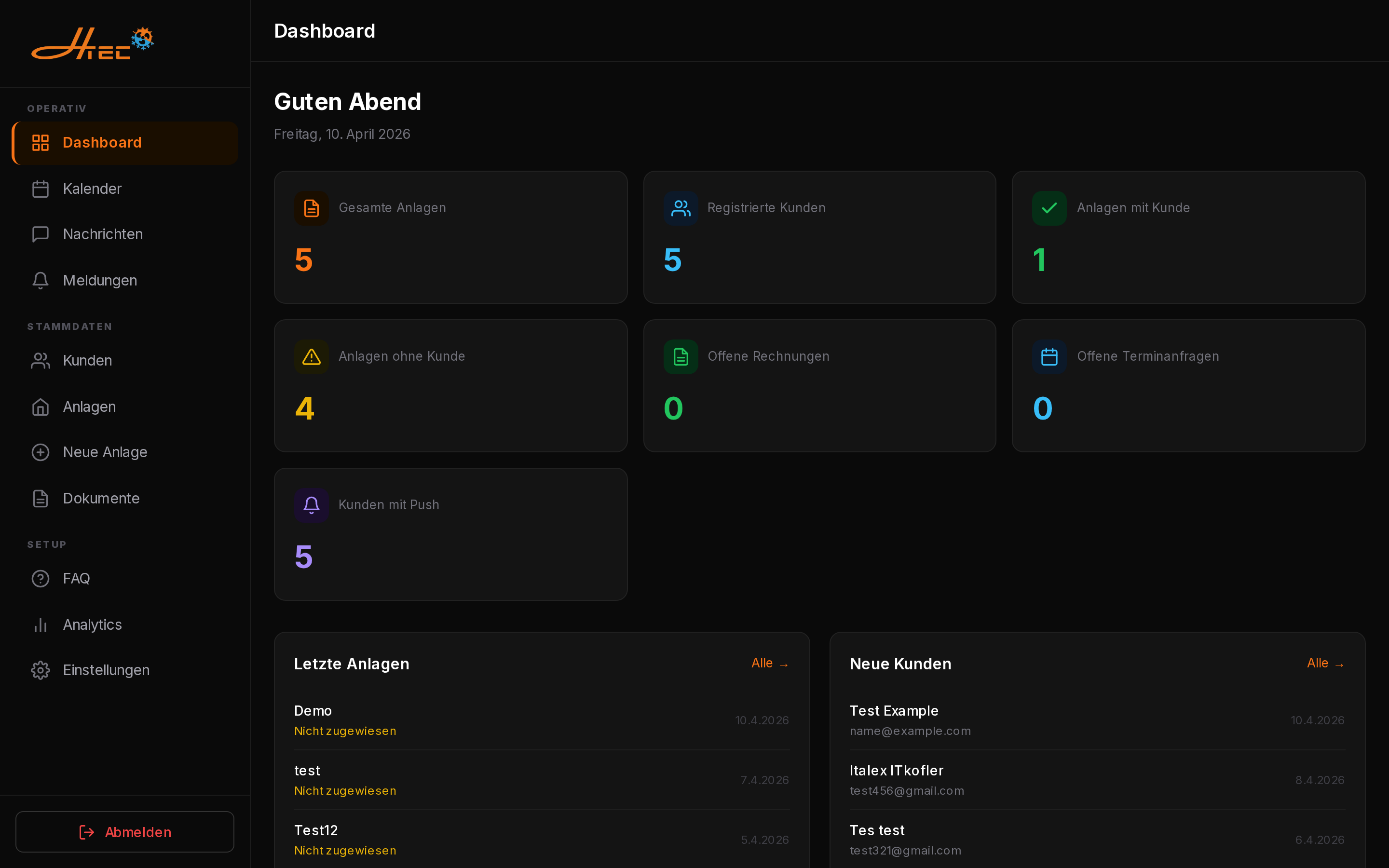This screenshot has height=868, width=1389.
Task: Click the test456@gmail.com email
Action: [906, 790]
